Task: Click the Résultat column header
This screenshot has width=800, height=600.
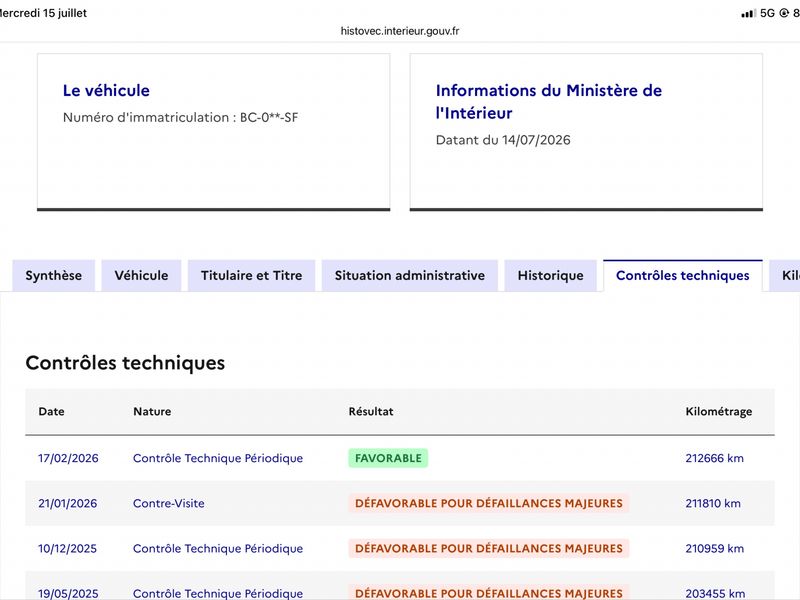Action: point(371,411)
